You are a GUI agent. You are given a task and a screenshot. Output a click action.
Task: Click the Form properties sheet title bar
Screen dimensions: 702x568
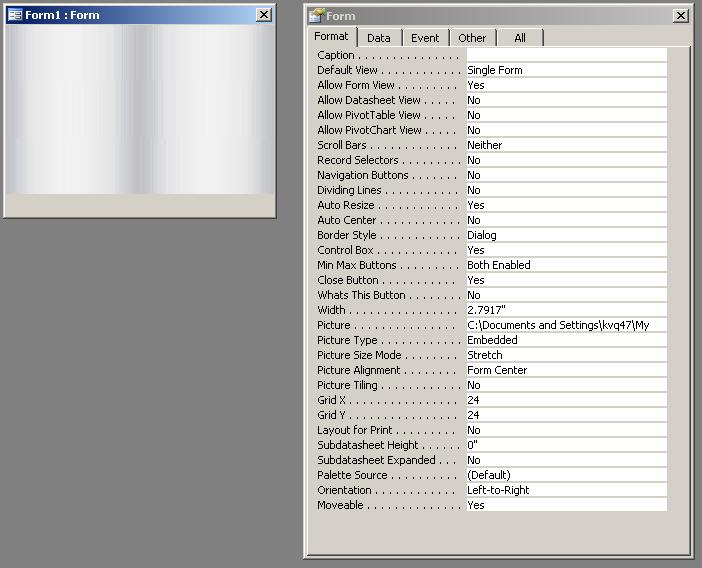point(497,16)
